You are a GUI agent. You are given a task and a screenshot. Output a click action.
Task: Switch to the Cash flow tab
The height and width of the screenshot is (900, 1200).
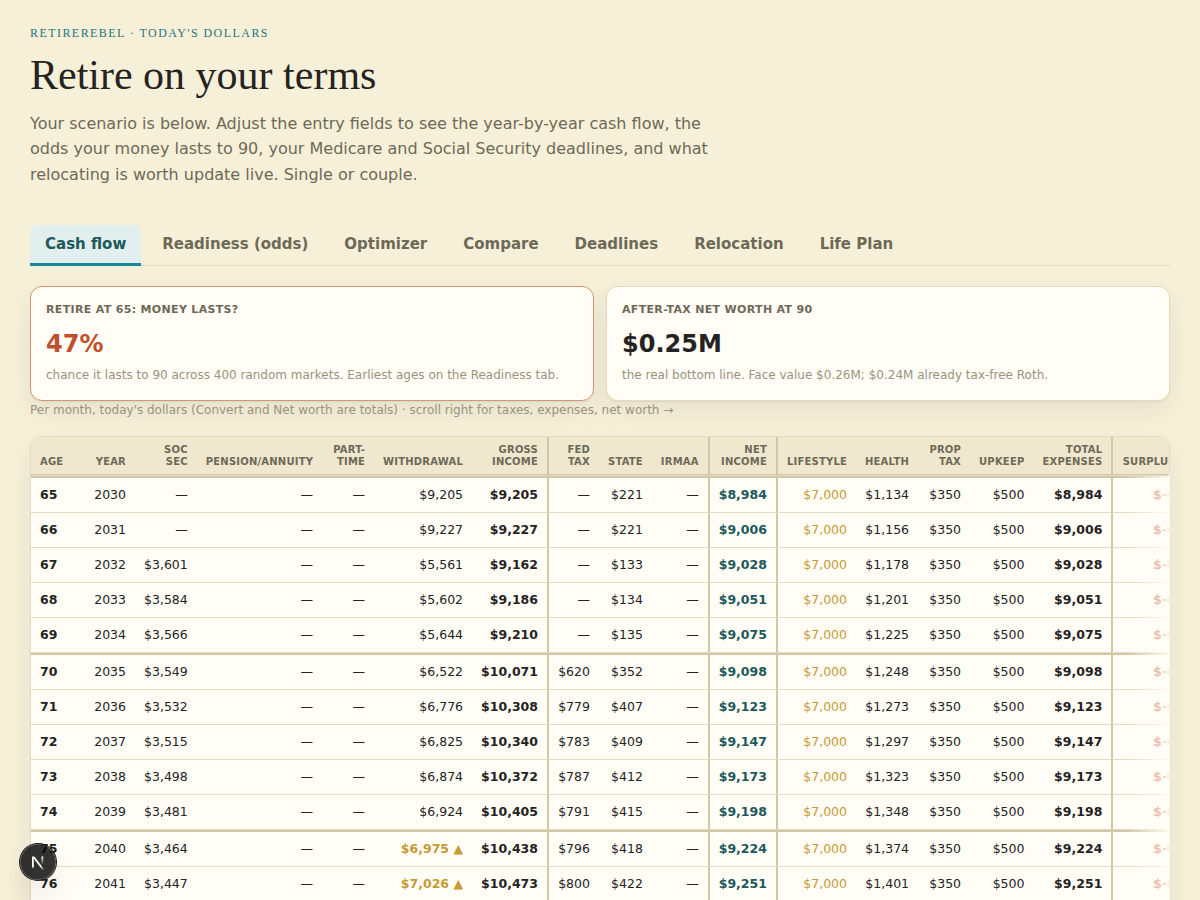(86, 244)
